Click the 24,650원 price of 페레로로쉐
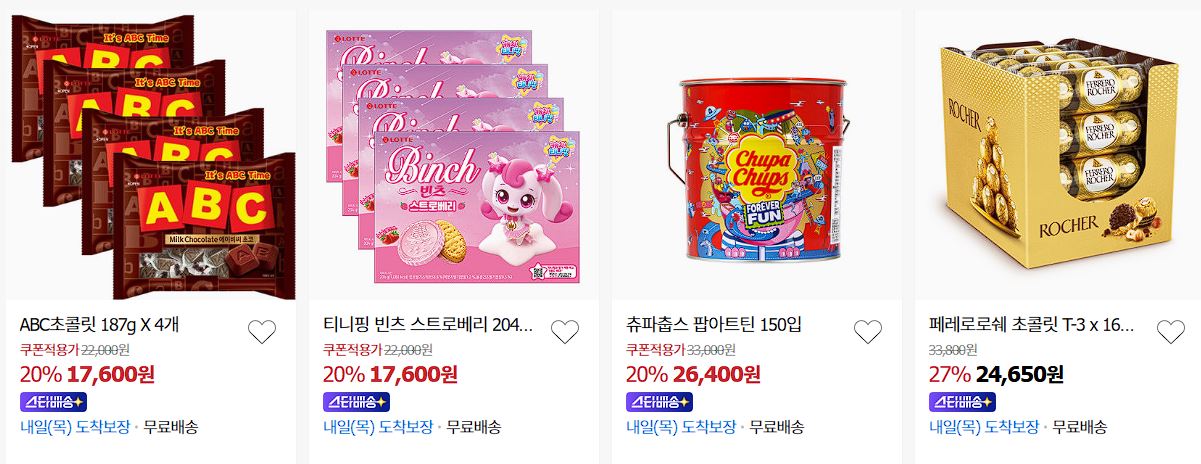 pyautogui.click(x=1020, y=374)
